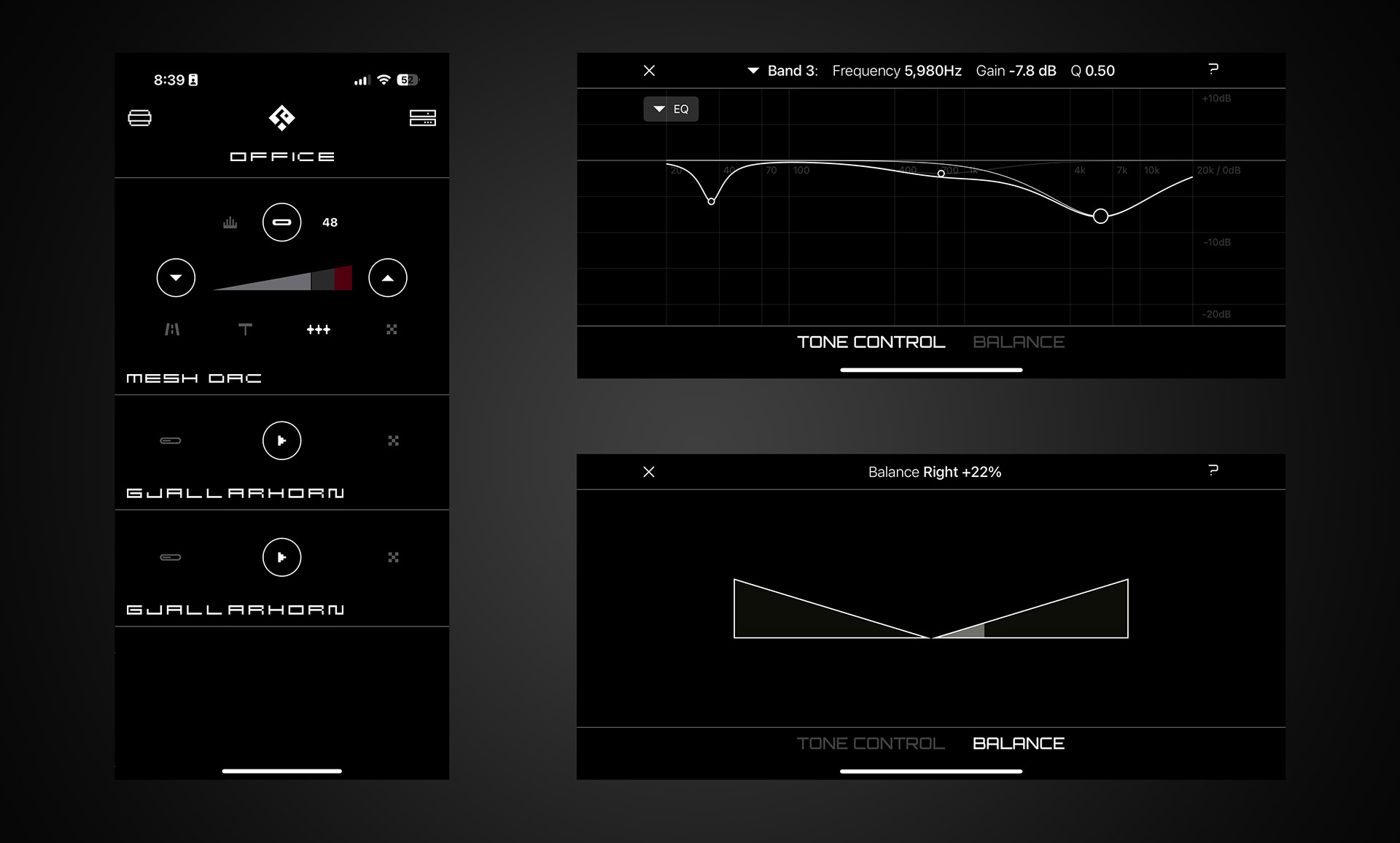Screen dimensions: 1400x843
Task: Toggle the circled input button beside 48
Action: coord(281,222)
